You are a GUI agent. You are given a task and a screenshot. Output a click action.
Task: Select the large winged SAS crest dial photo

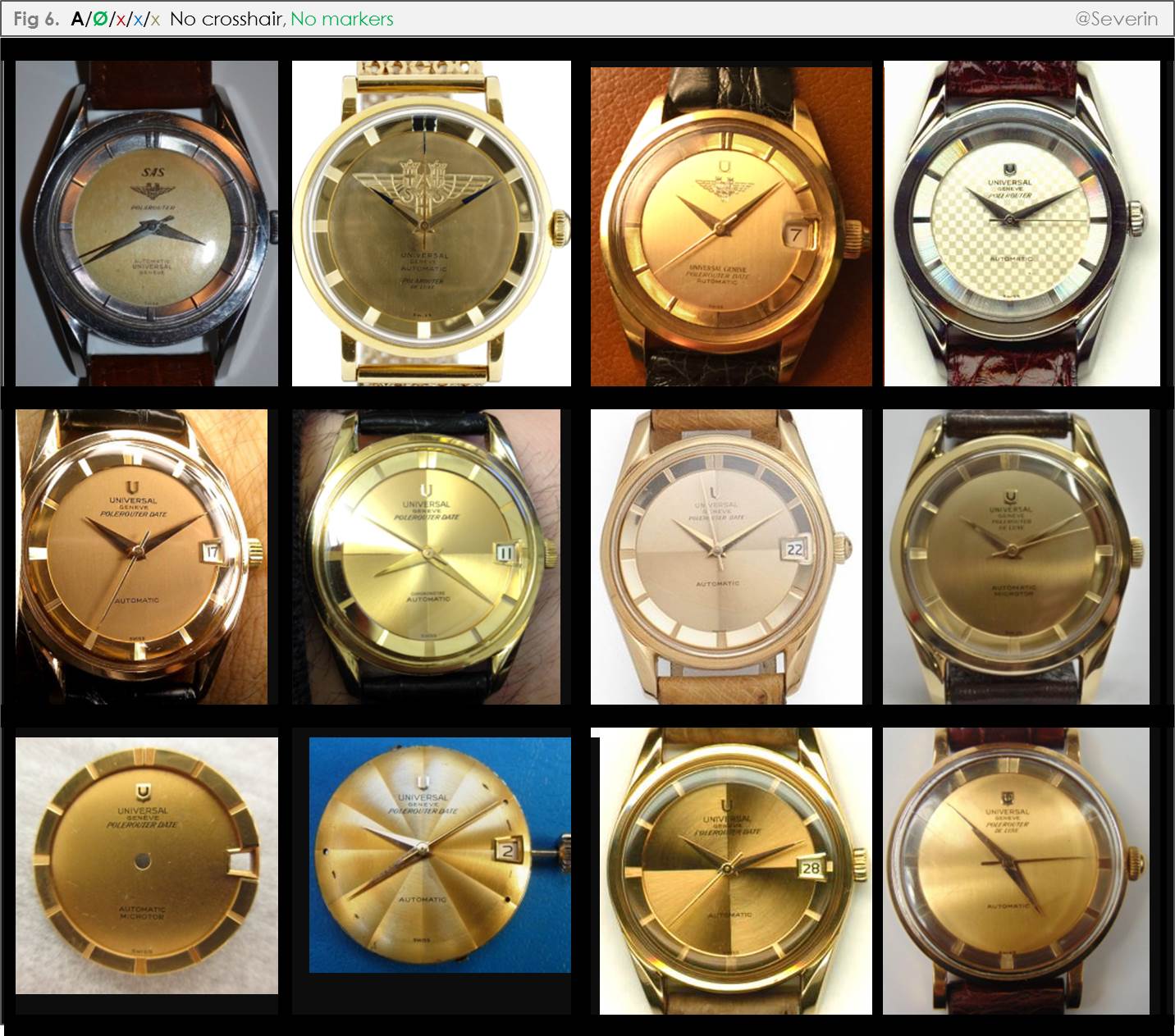click(432, 223)
